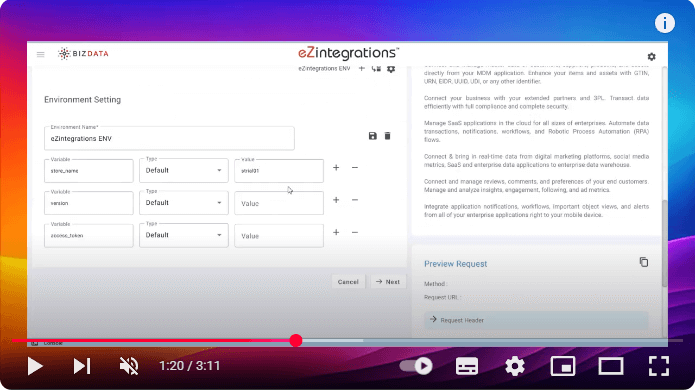Click middle icon beside eZintegrations ENV selector

(x=376, y=69)
